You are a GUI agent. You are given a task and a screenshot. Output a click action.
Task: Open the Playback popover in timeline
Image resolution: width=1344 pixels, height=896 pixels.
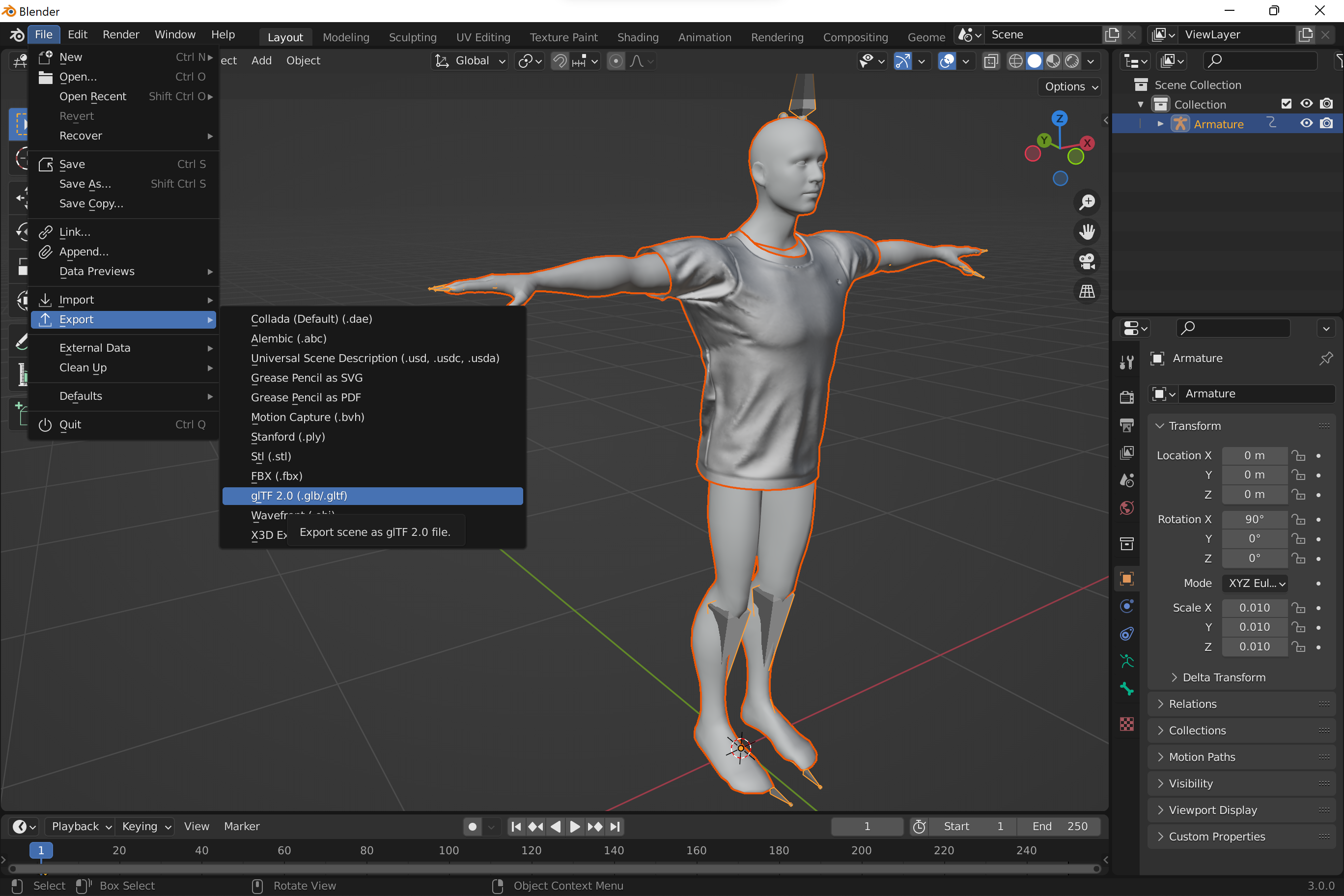point(80,826)
